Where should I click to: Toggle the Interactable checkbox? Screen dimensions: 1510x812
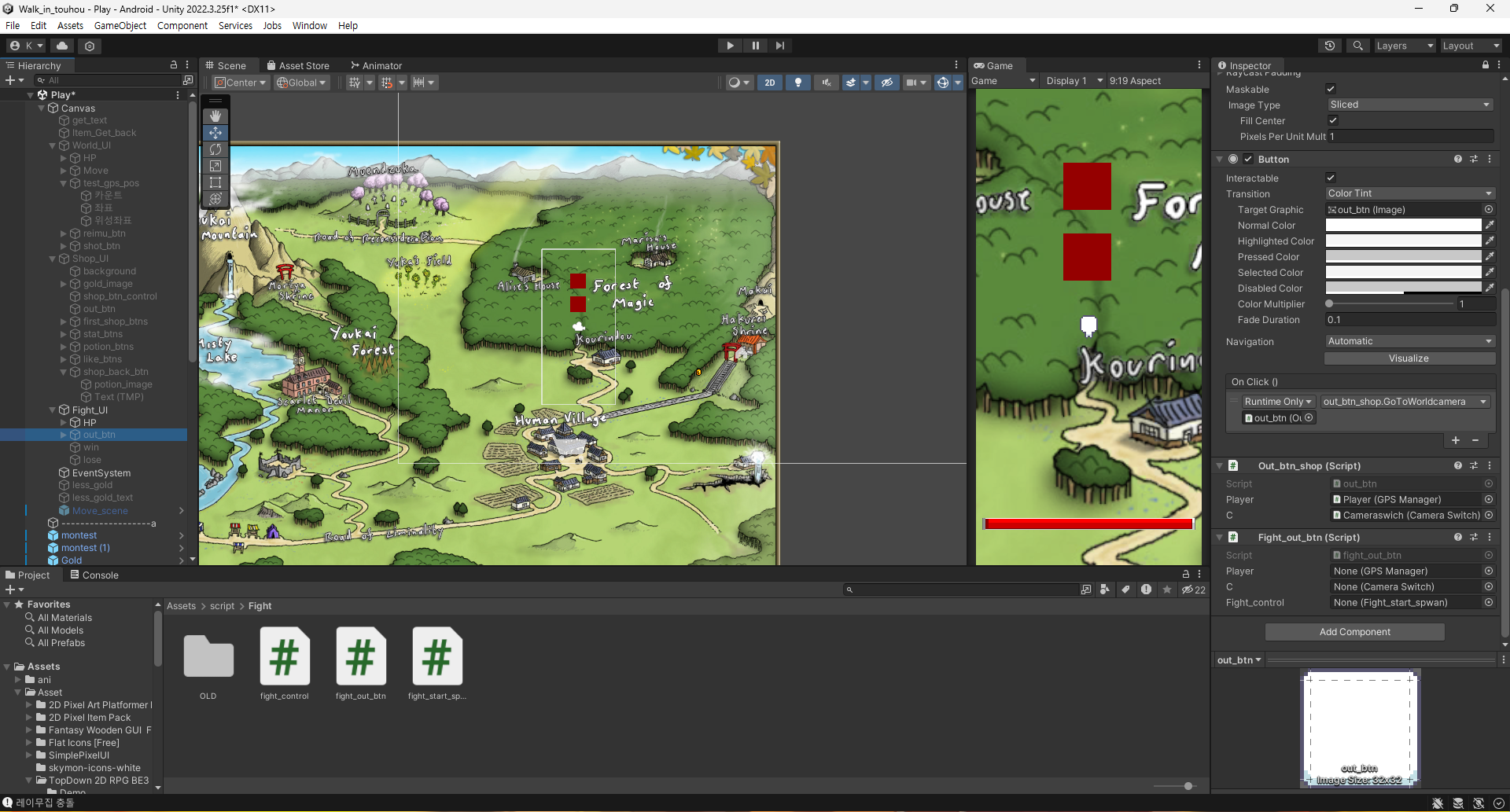[x=1331, y=178]
